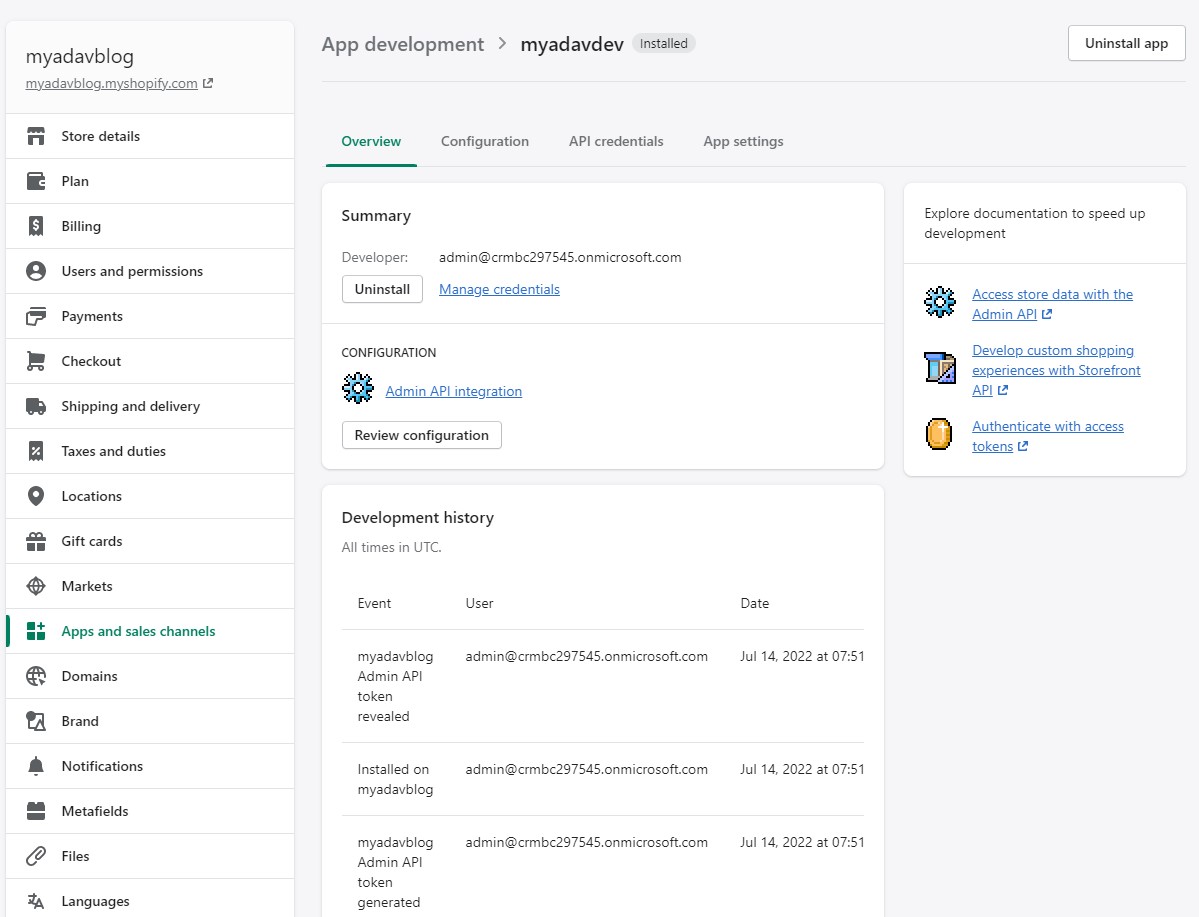Switch to the Configuration tab
Screen dimensions: 1199x917
485,141
